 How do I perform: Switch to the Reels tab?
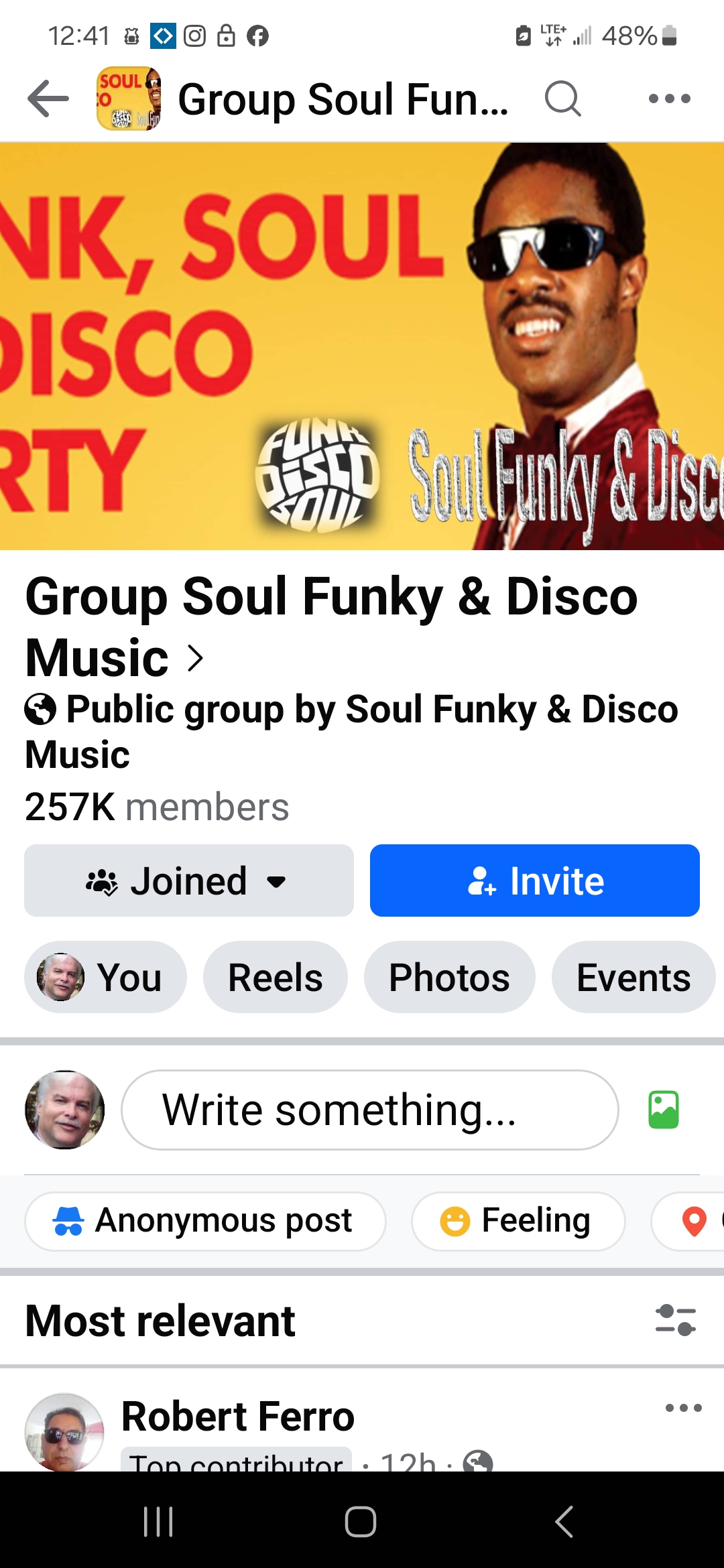[276, 977]
